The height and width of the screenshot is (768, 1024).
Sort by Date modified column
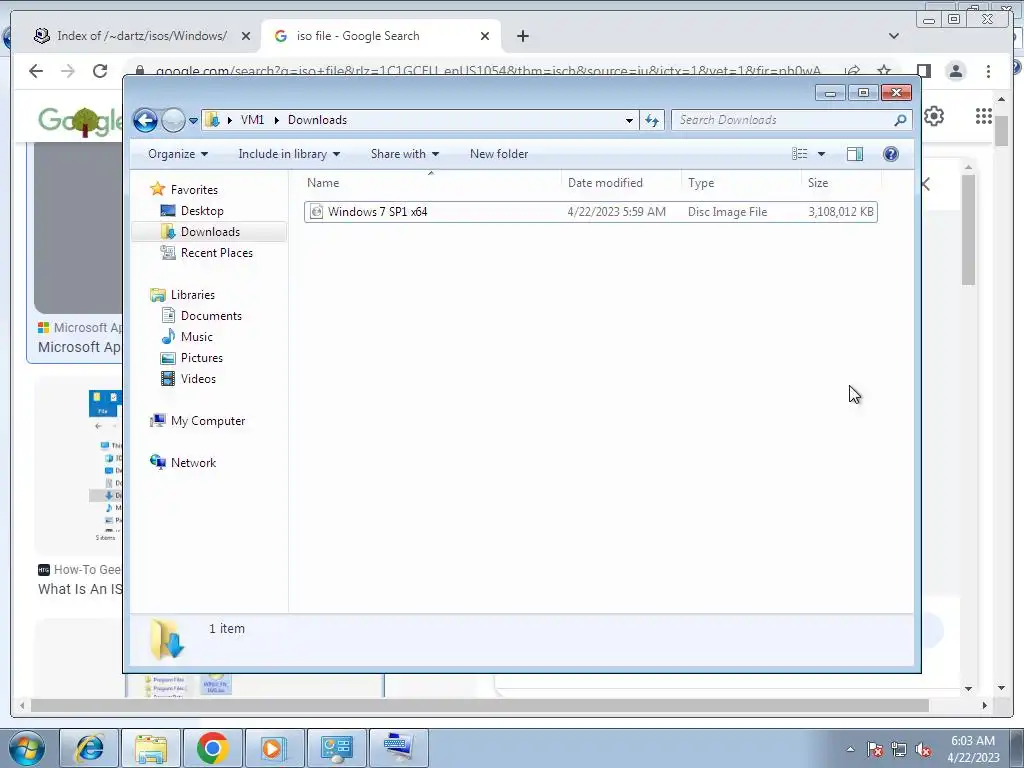tap(621, 183)
